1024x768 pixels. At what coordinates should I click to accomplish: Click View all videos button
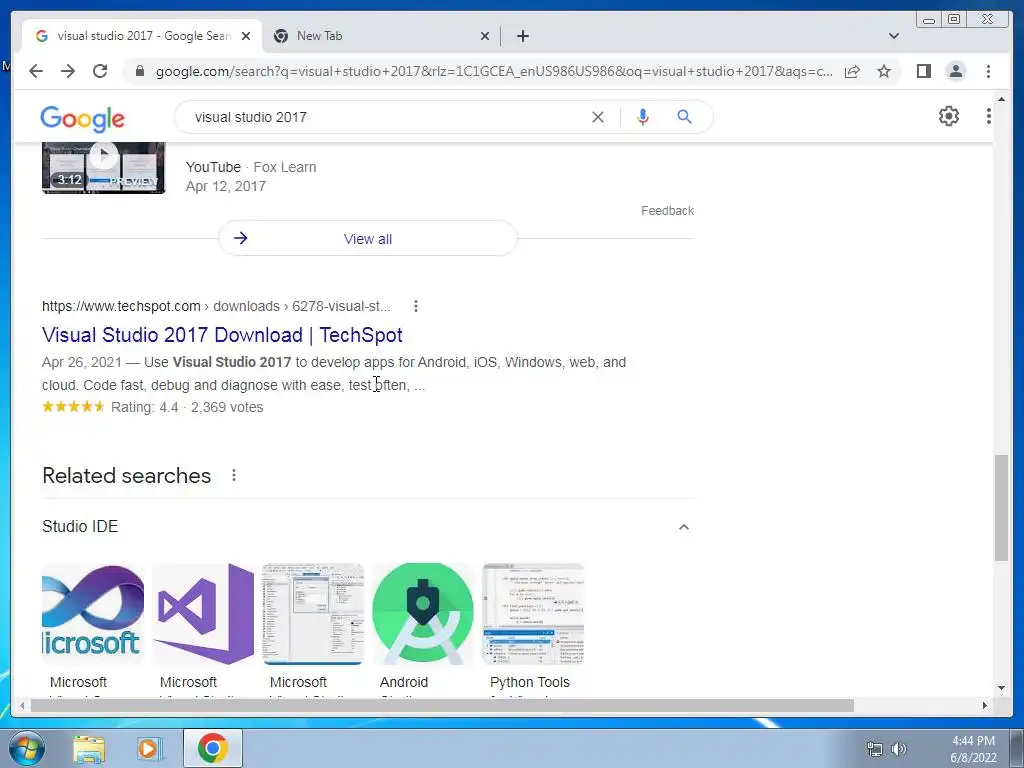pyautogui.click(x=368, y=238)
